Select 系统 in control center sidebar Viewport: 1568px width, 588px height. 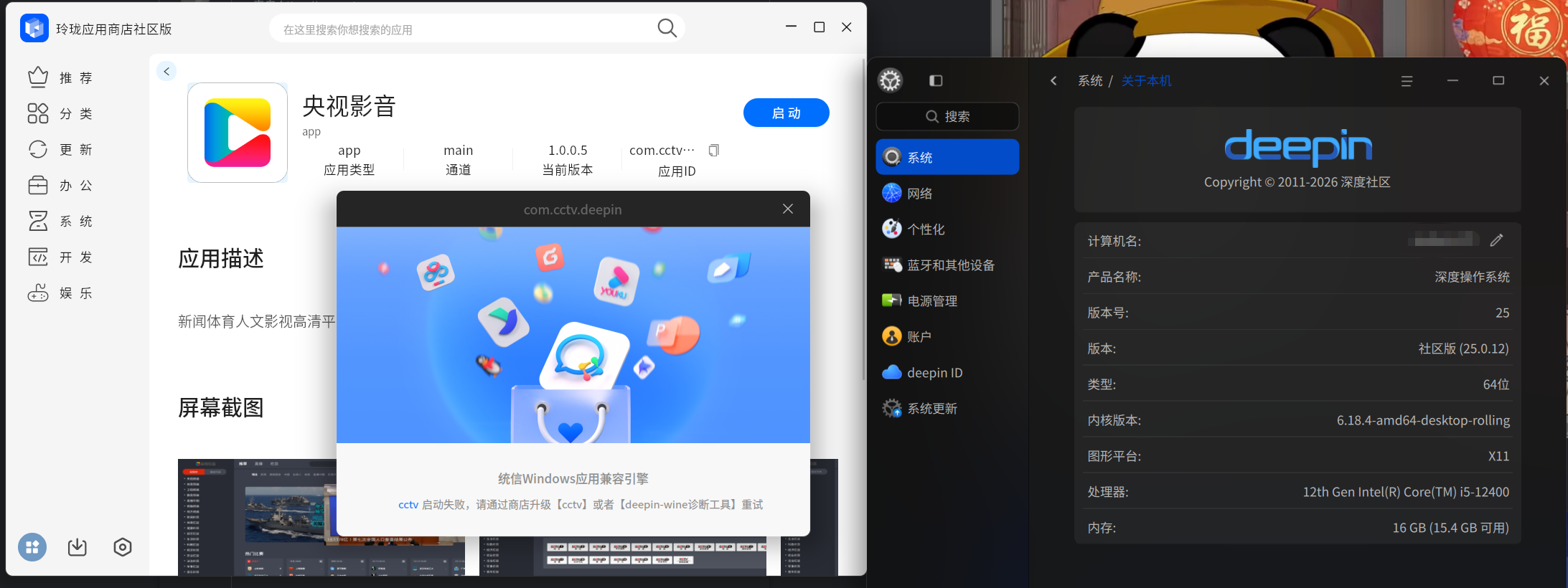947,157
